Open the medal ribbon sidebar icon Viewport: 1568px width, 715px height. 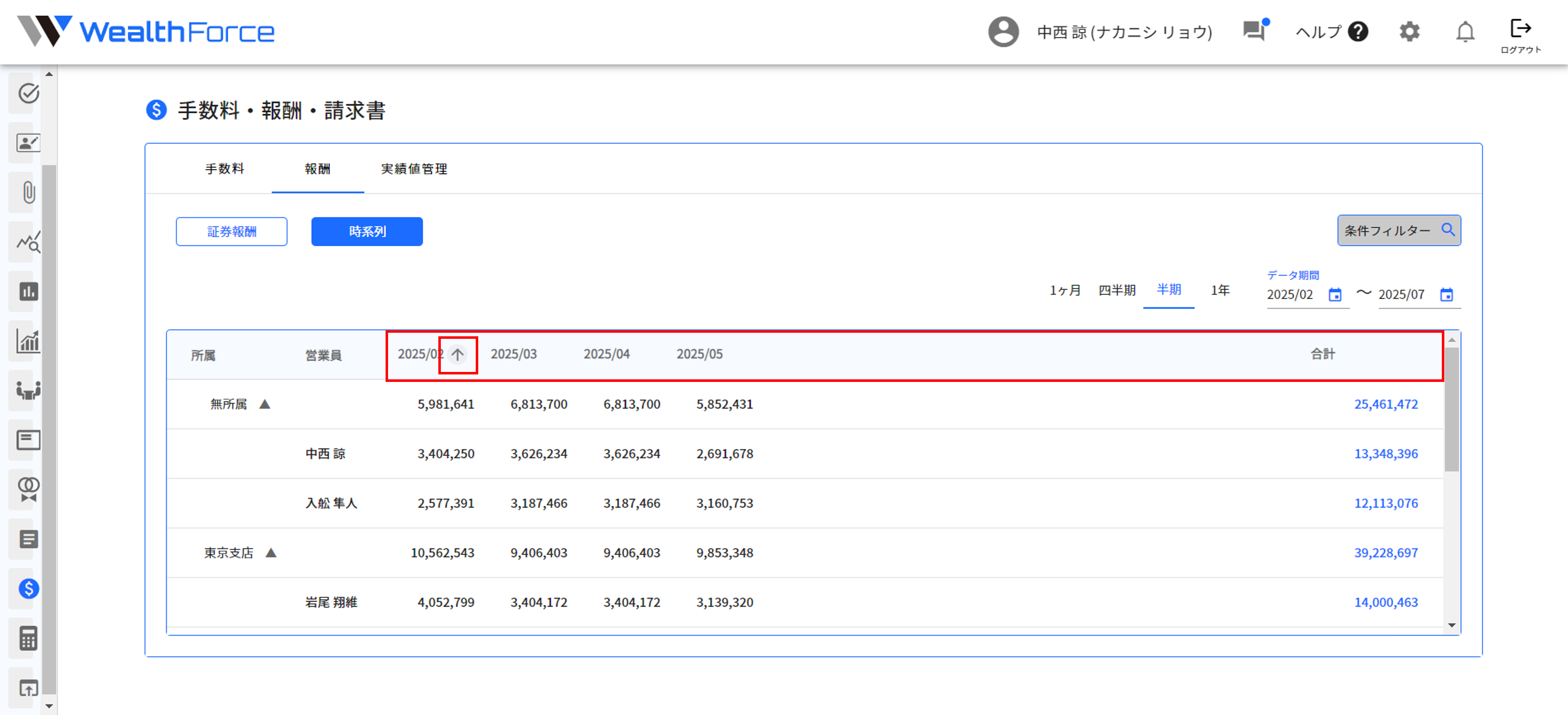(x=28, y=489)
